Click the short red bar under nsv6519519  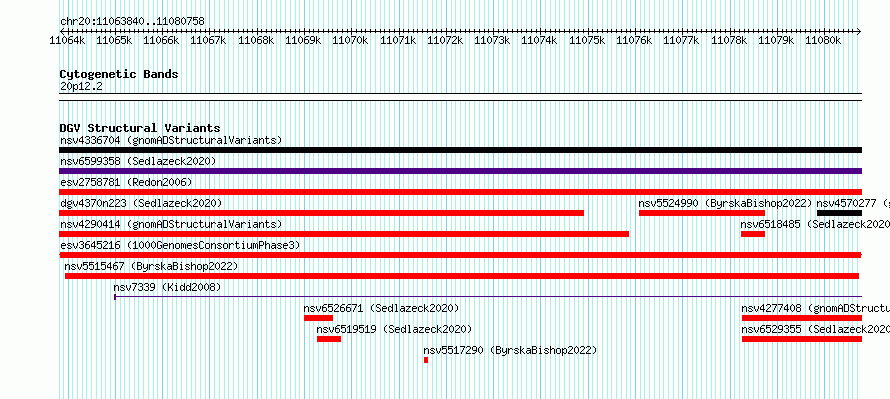tap(329, 339)
